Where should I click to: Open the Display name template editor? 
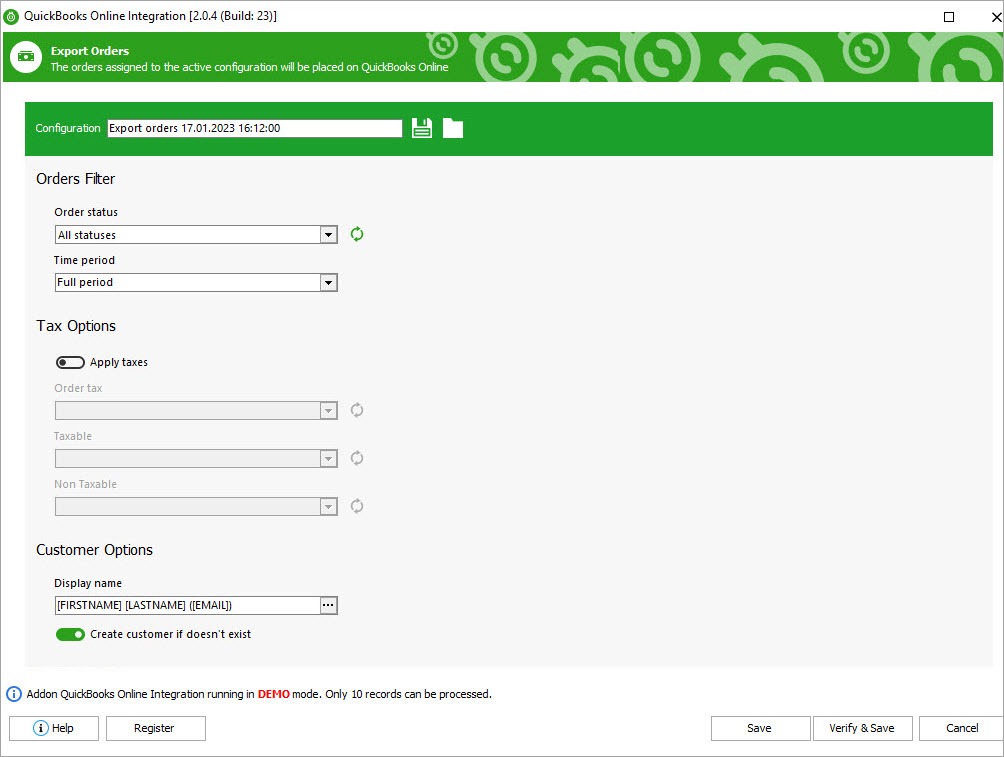[x=328, y=605]
